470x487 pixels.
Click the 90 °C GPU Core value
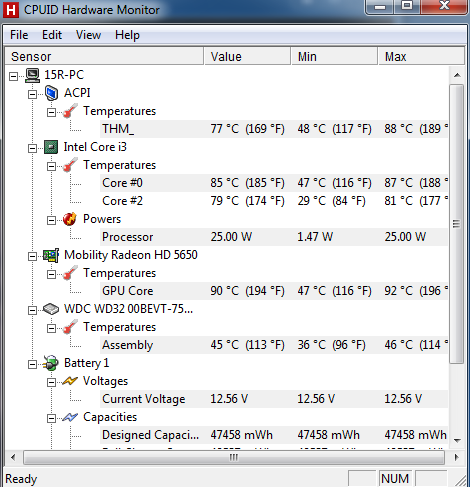point(248,291)
